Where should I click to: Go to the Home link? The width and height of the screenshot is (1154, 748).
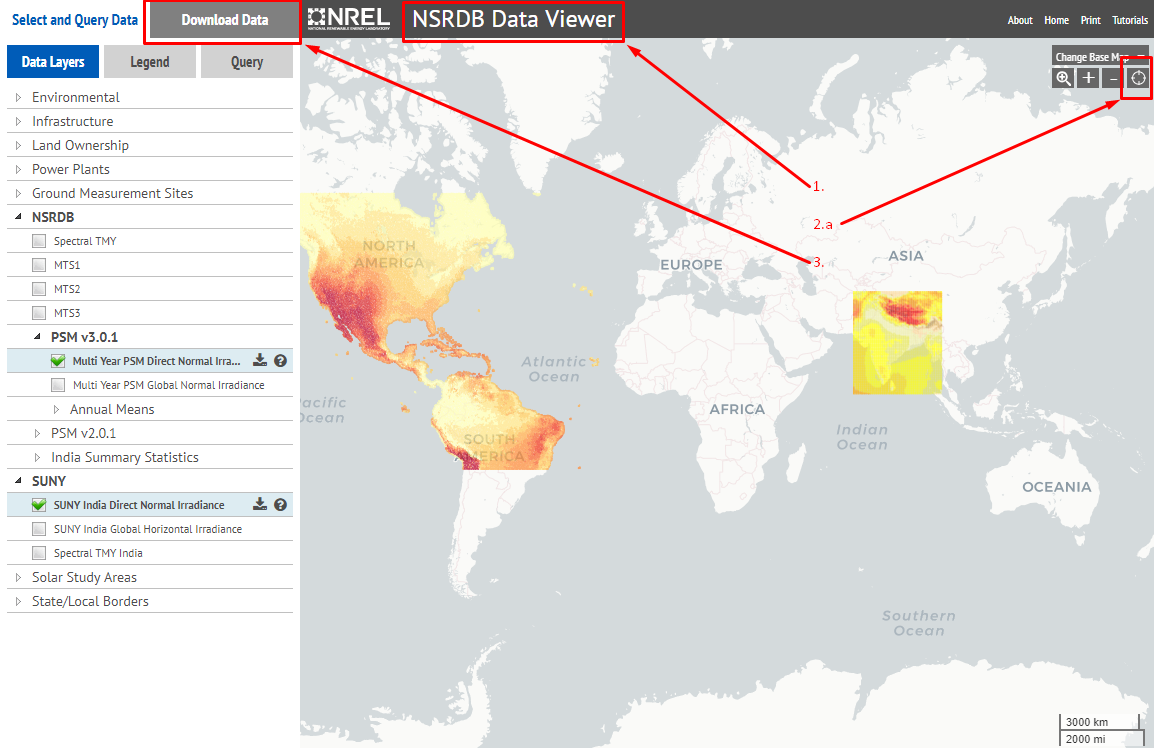coord(1056,20)
